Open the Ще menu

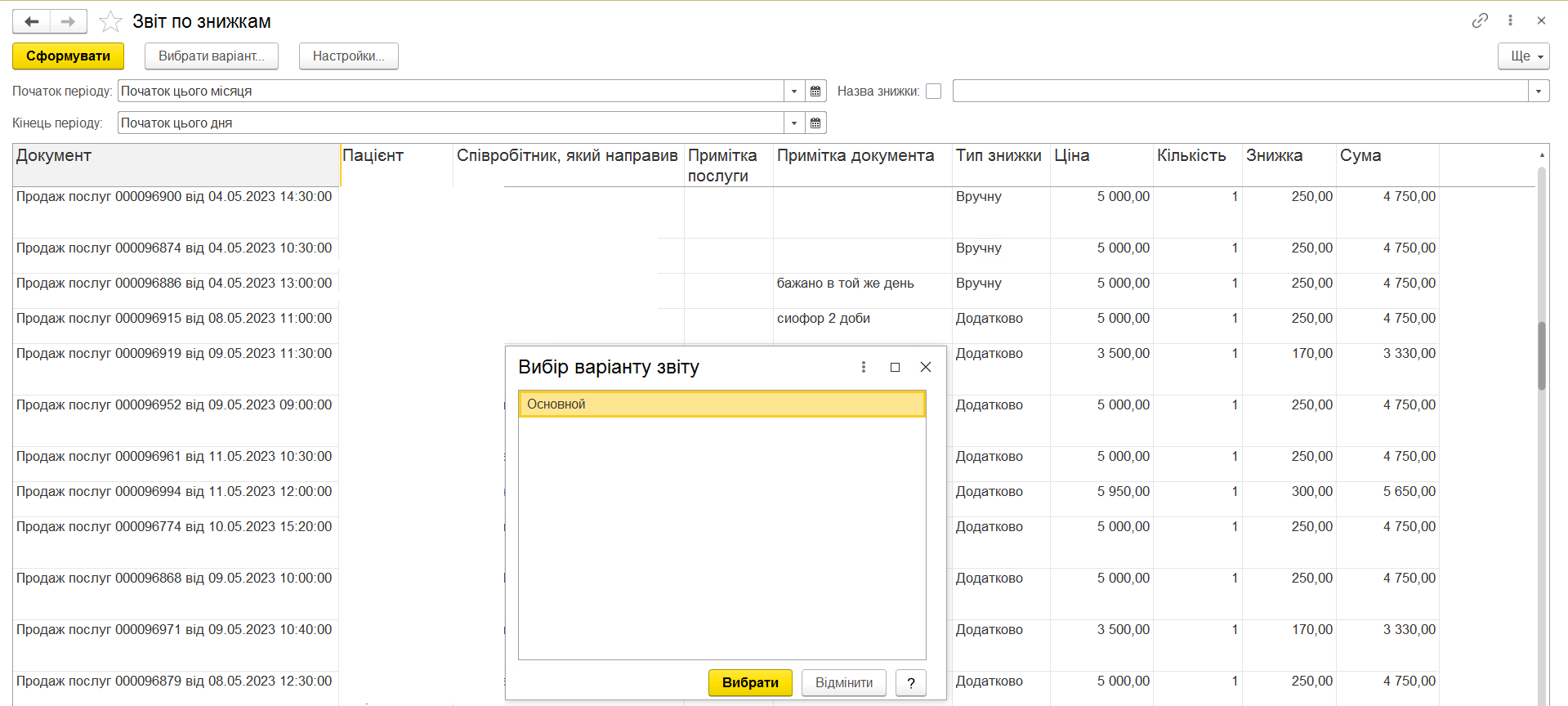pyautogui.click(x=1523, y=56)
